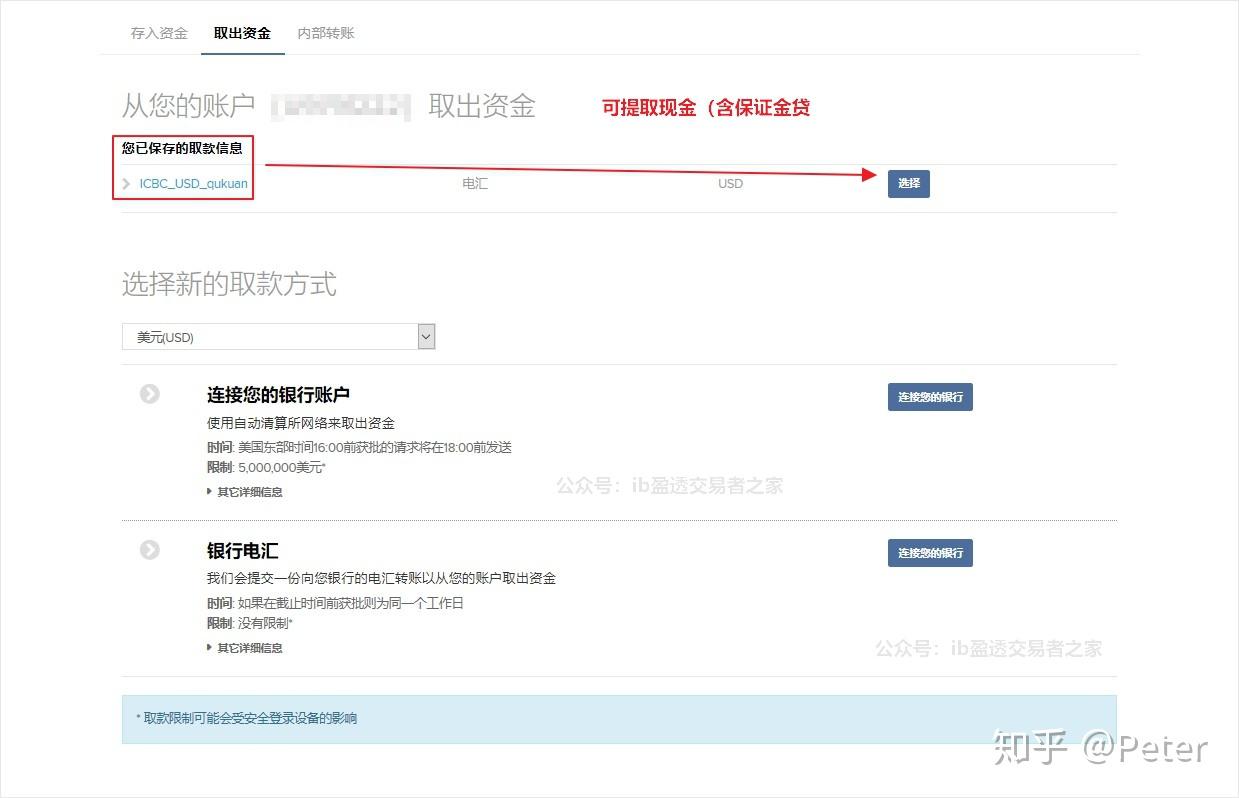Screen dimensions: 1239x798
Task: Click the 连接您的银行账户 section heading
Action: point(280,394)
